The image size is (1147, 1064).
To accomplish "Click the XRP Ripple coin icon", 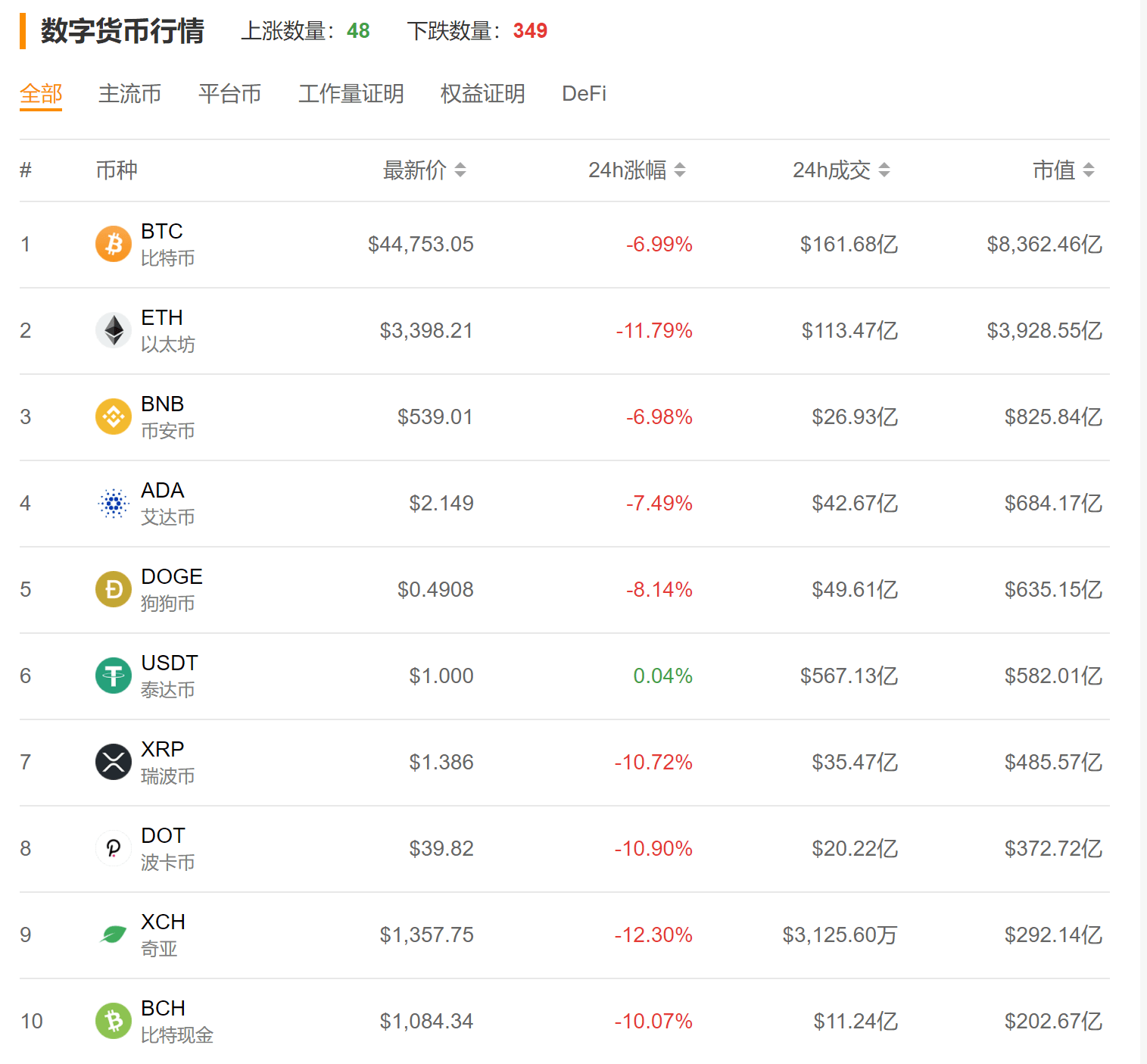I will (113, 762).
